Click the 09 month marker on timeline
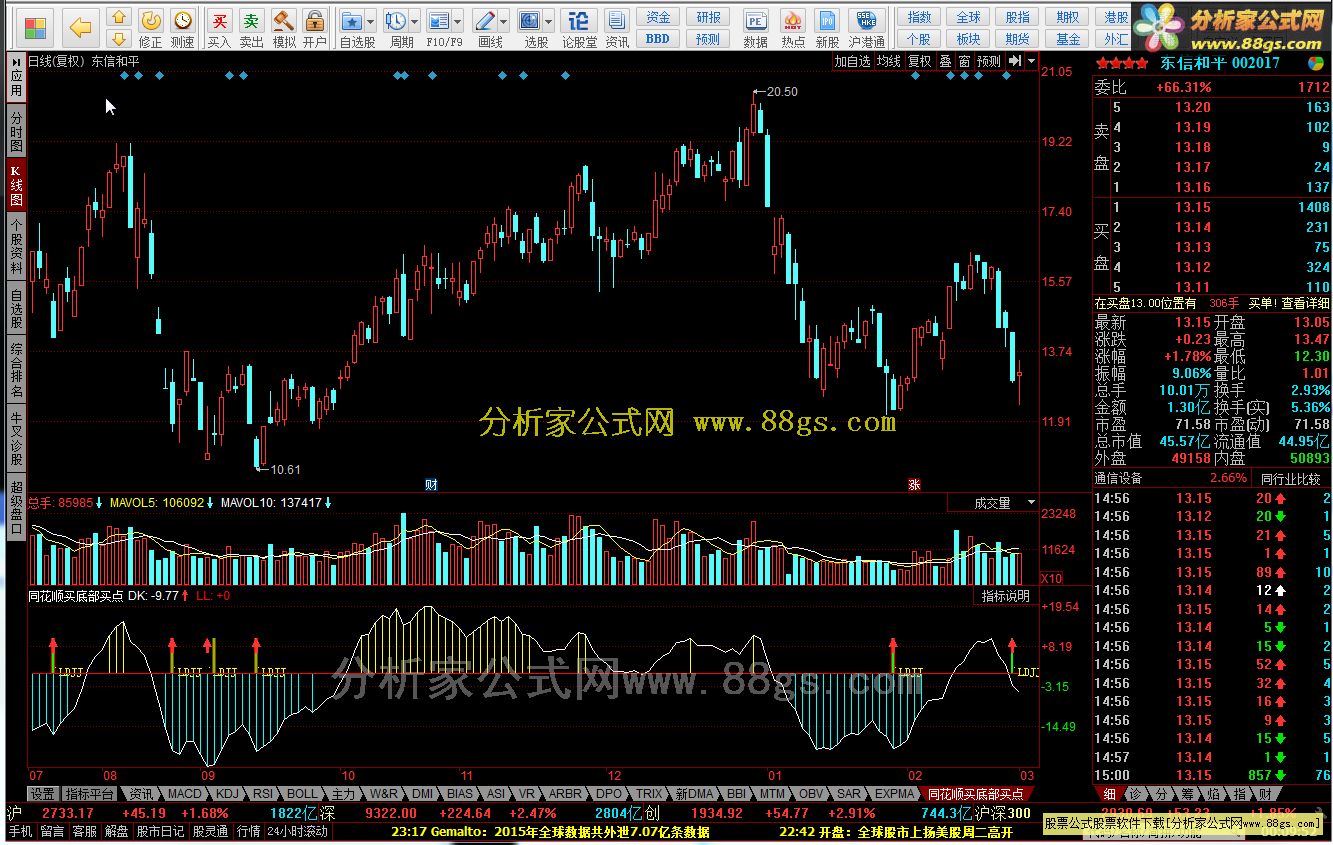This screenshot has height=845, width=1333. click(208, 775)
